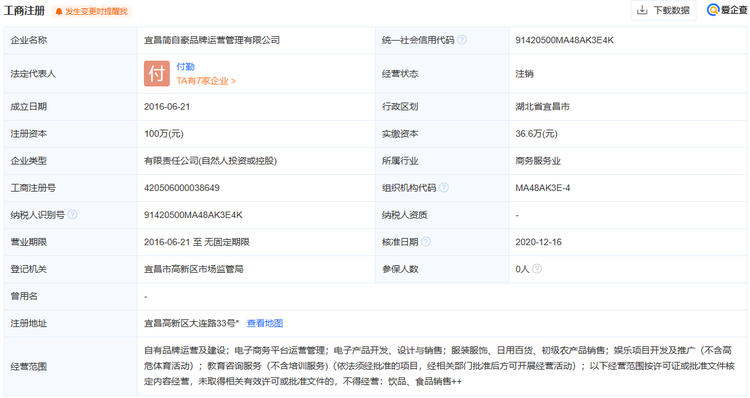Select address 宜昌高新区大连路33号
This screenshot has height=398, width=750.
pos(191,323)
